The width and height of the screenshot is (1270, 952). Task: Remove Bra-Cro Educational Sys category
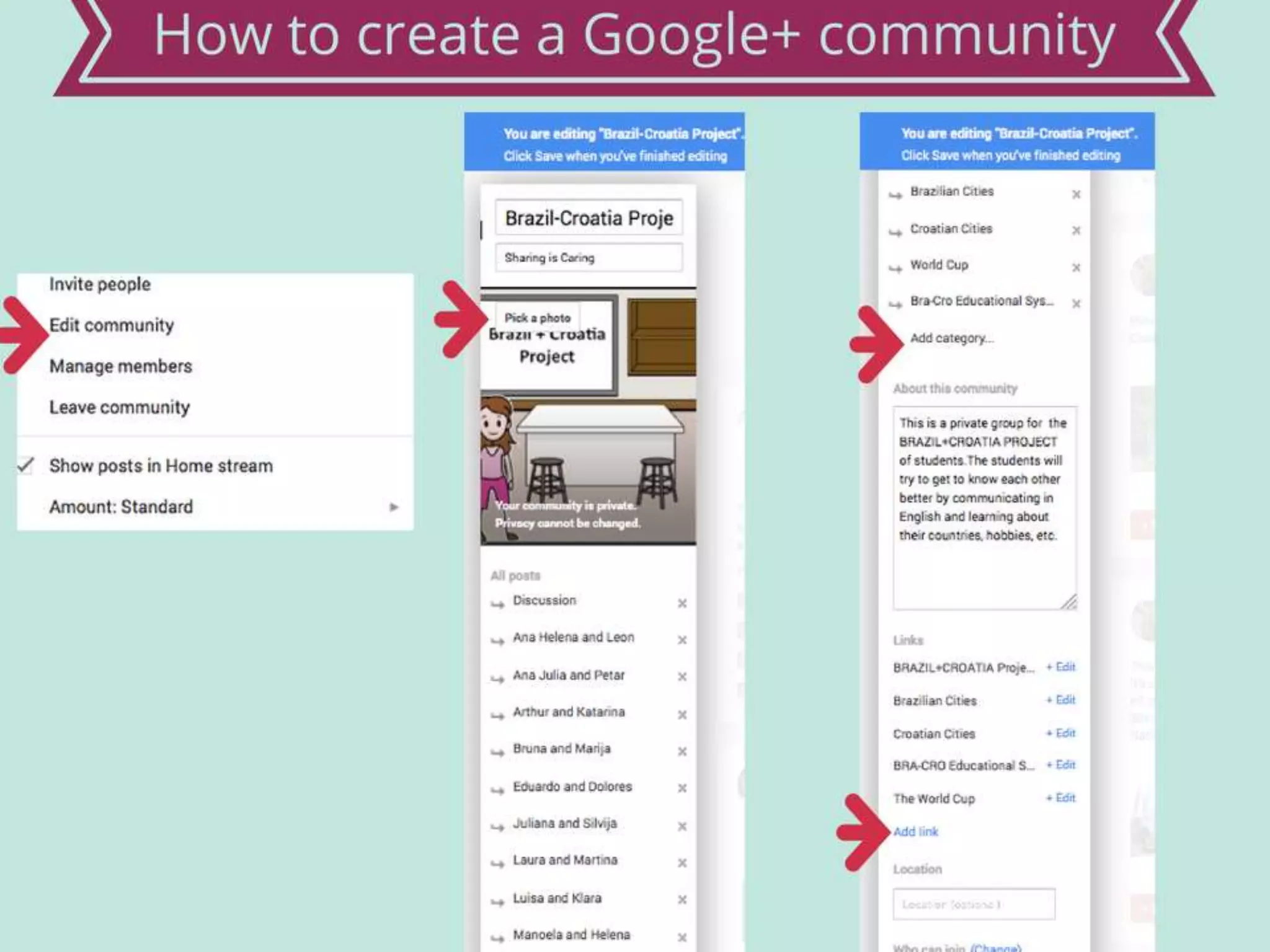click(1076, 304)
